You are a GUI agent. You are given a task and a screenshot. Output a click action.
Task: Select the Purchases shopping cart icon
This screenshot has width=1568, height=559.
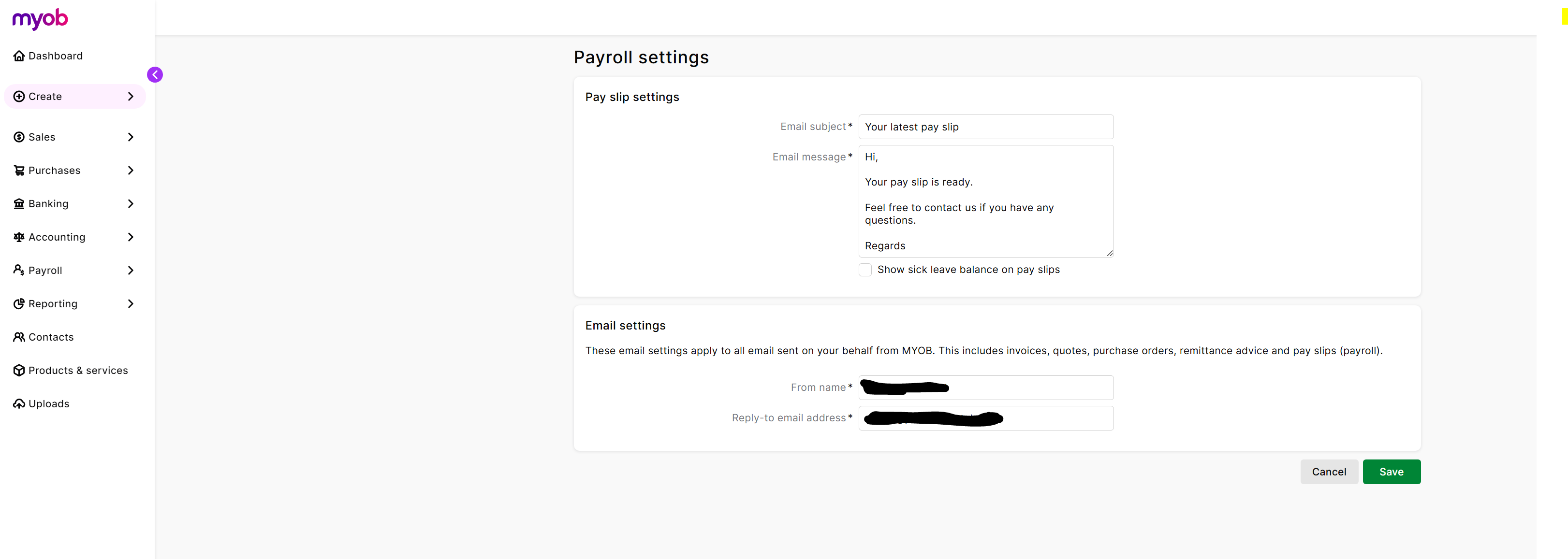point(19,170)
